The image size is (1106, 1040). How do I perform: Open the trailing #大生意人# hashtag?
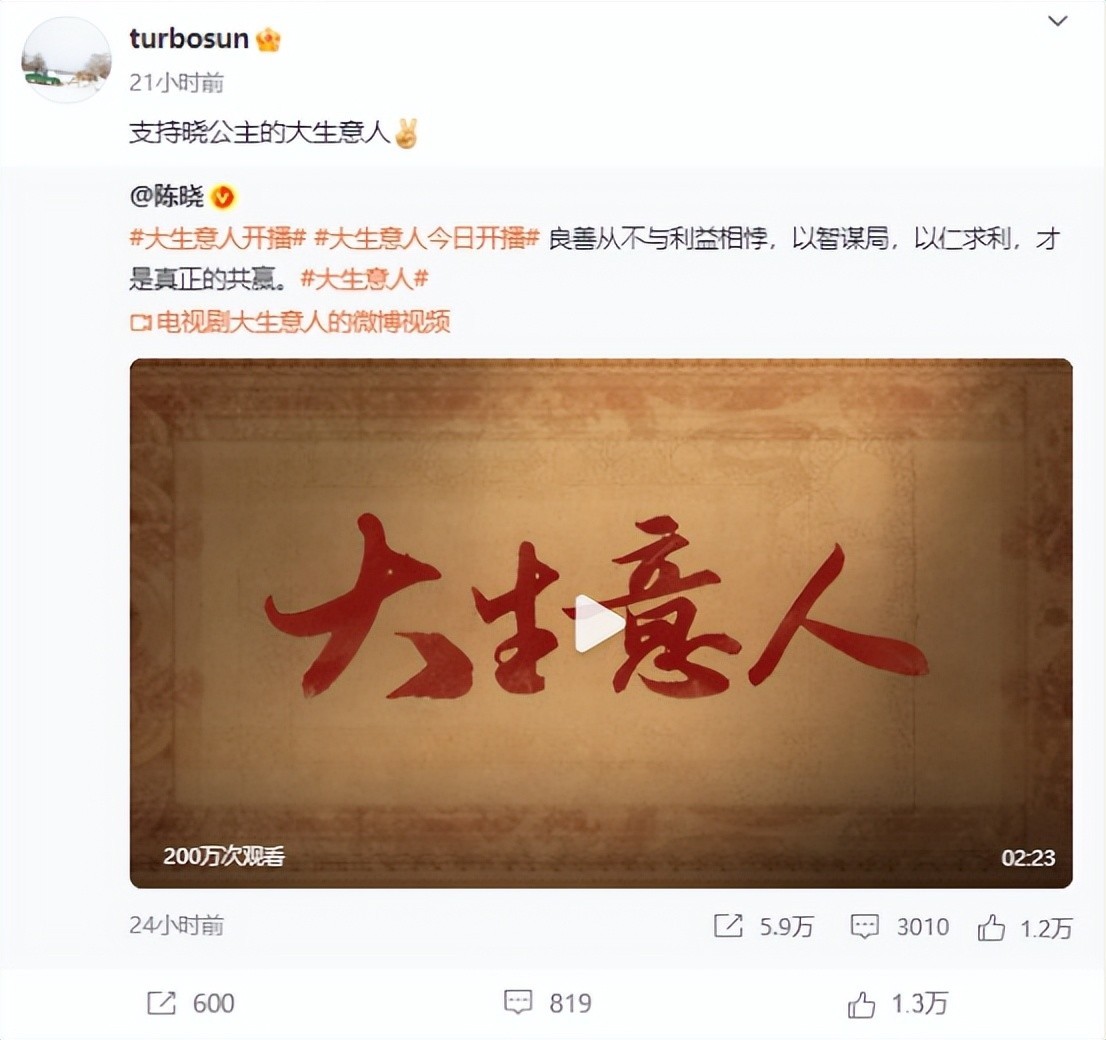click(x=364, y=279)
